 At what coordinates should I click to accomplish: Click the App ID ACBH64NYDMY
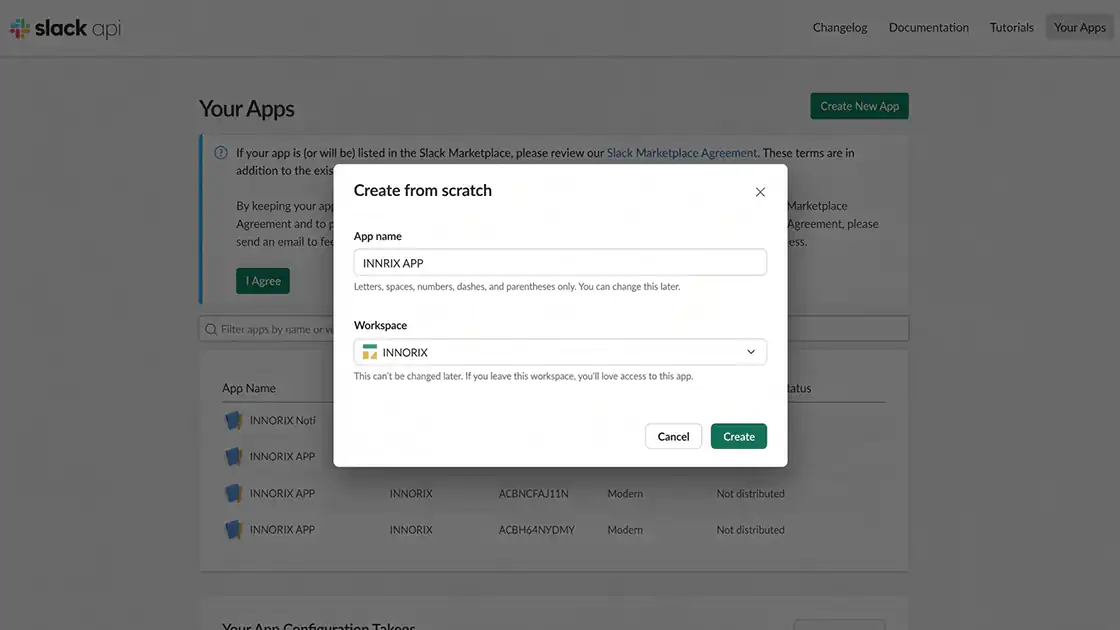click(x=536, y=530)
